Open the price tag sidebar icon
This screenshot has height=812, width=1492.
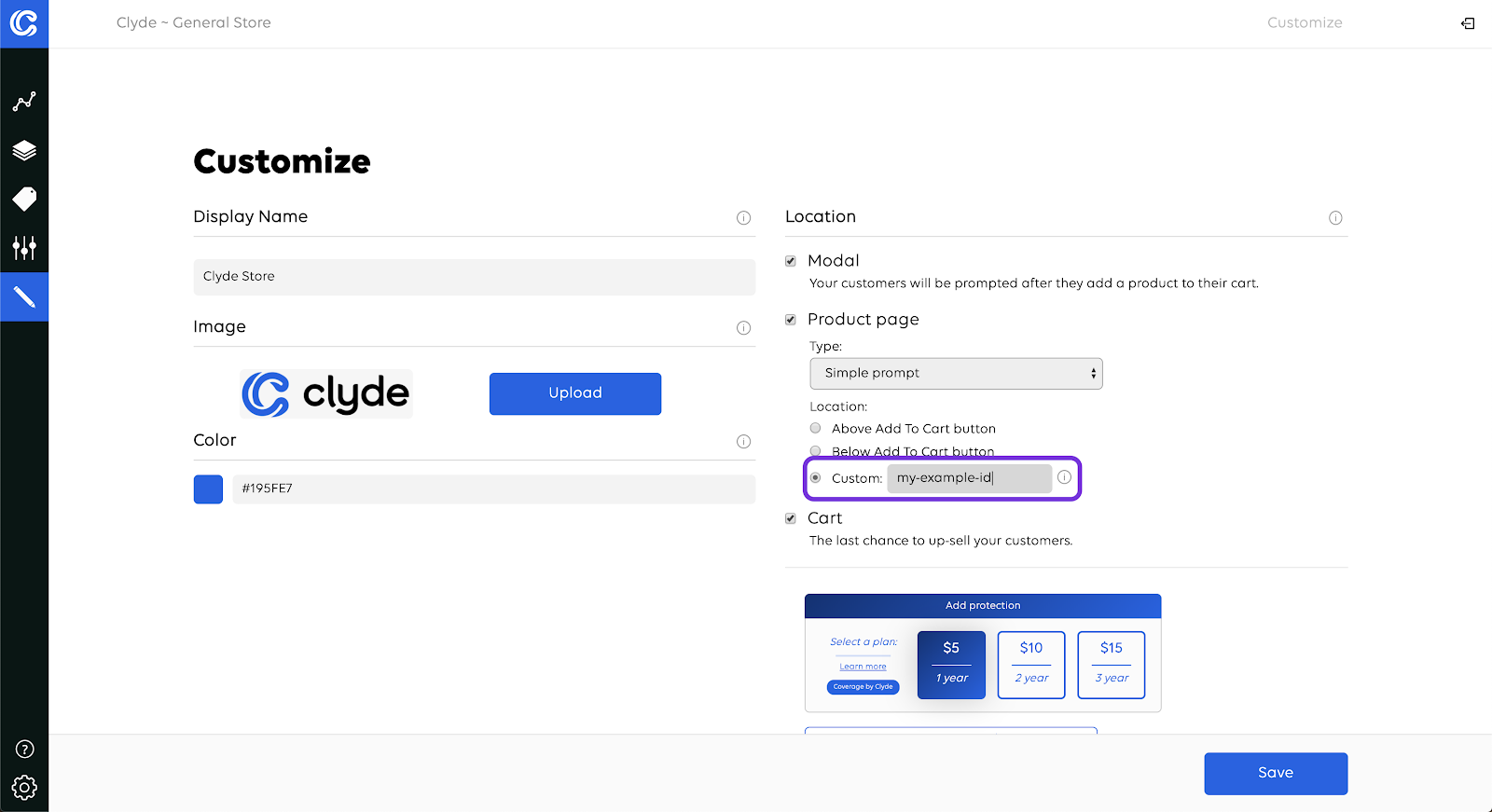coord(24,199)
